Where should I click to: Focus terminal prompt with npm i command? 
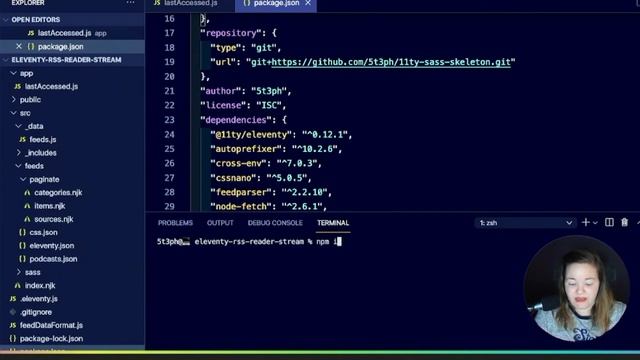[249, 242]
